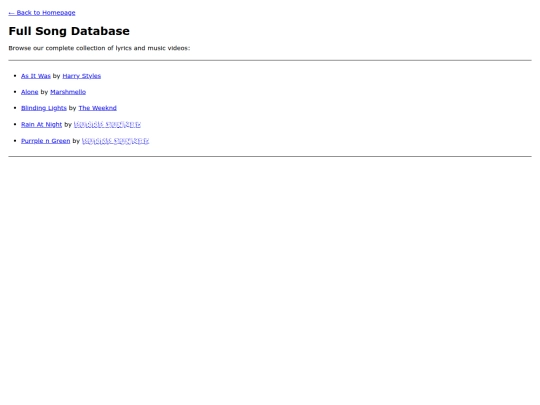Open the song As It Was
The image size is (540, 405).
pos(36,76)
